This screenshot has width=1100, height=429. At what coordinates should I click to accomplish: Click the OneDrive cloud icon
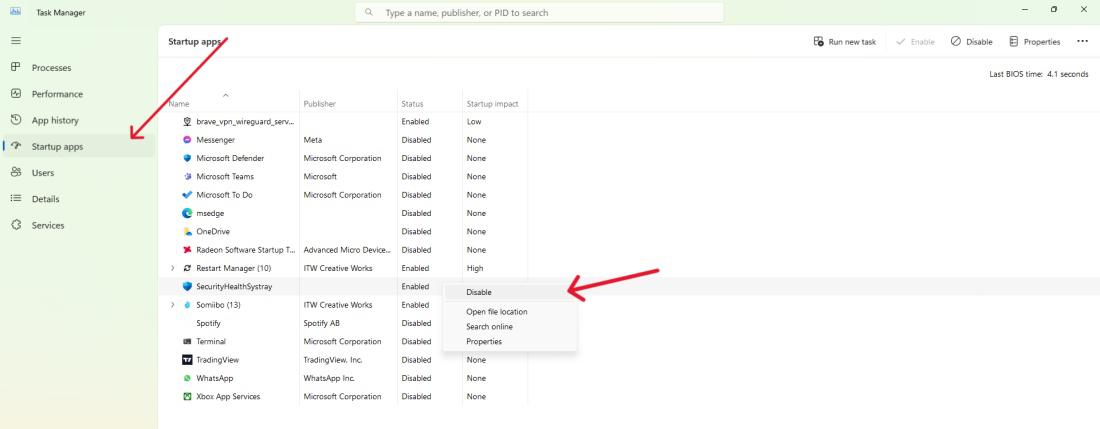click(187, 231)
